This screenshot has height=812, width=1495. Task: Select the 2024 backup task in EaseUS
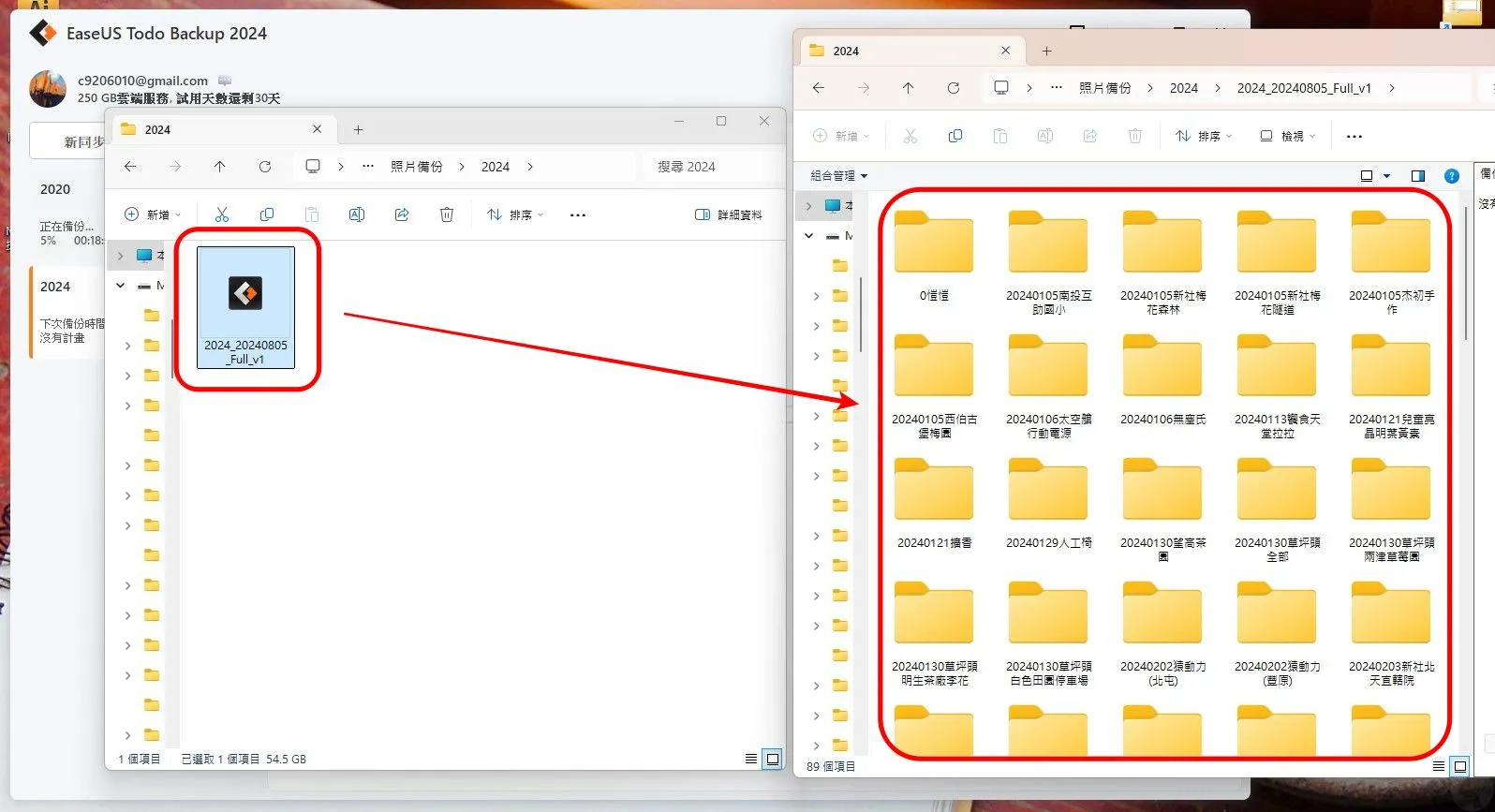[68, 311]
